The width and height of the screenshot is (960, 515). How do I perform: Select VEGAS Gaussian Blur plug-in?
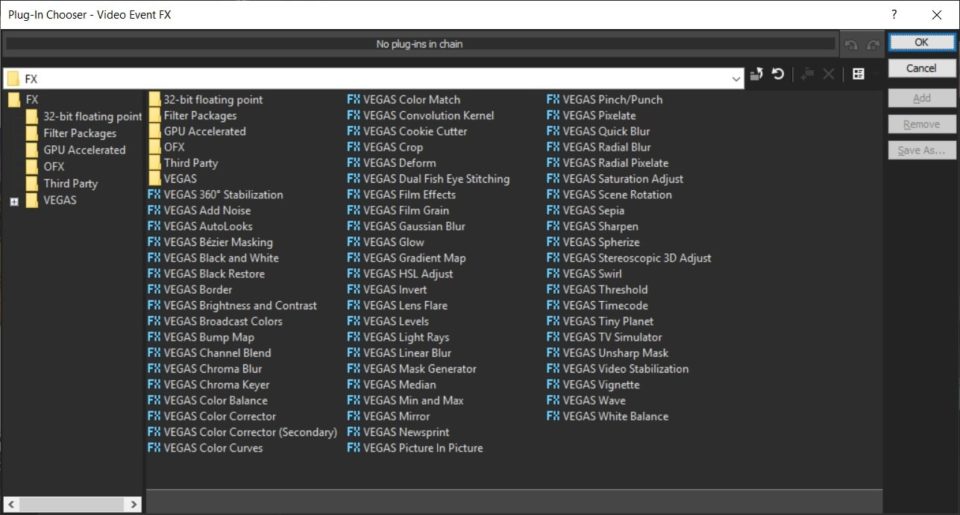(x=407, y=227)
